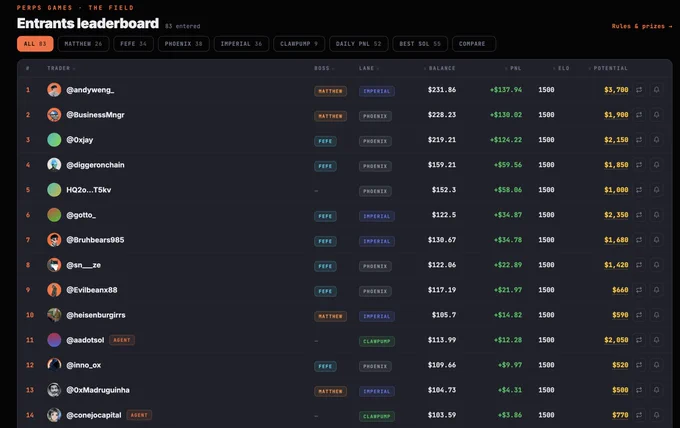Sort by Potential column header
680x428 pixels.
point(608,68)
